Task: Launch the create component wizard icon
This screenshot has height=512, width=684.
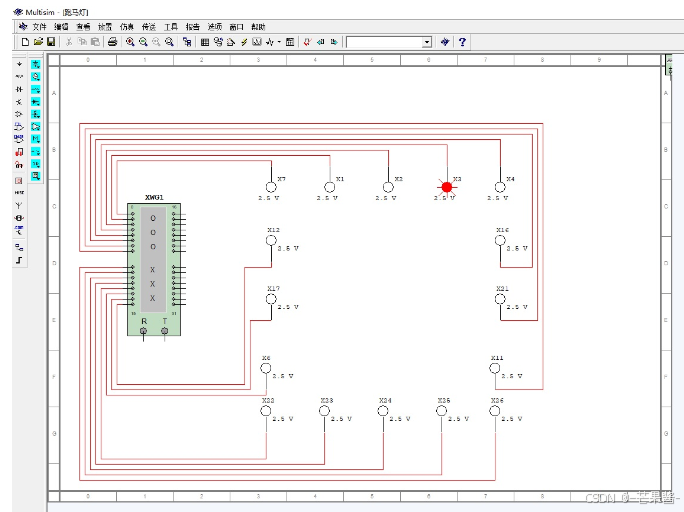Action: click(231, 42)
